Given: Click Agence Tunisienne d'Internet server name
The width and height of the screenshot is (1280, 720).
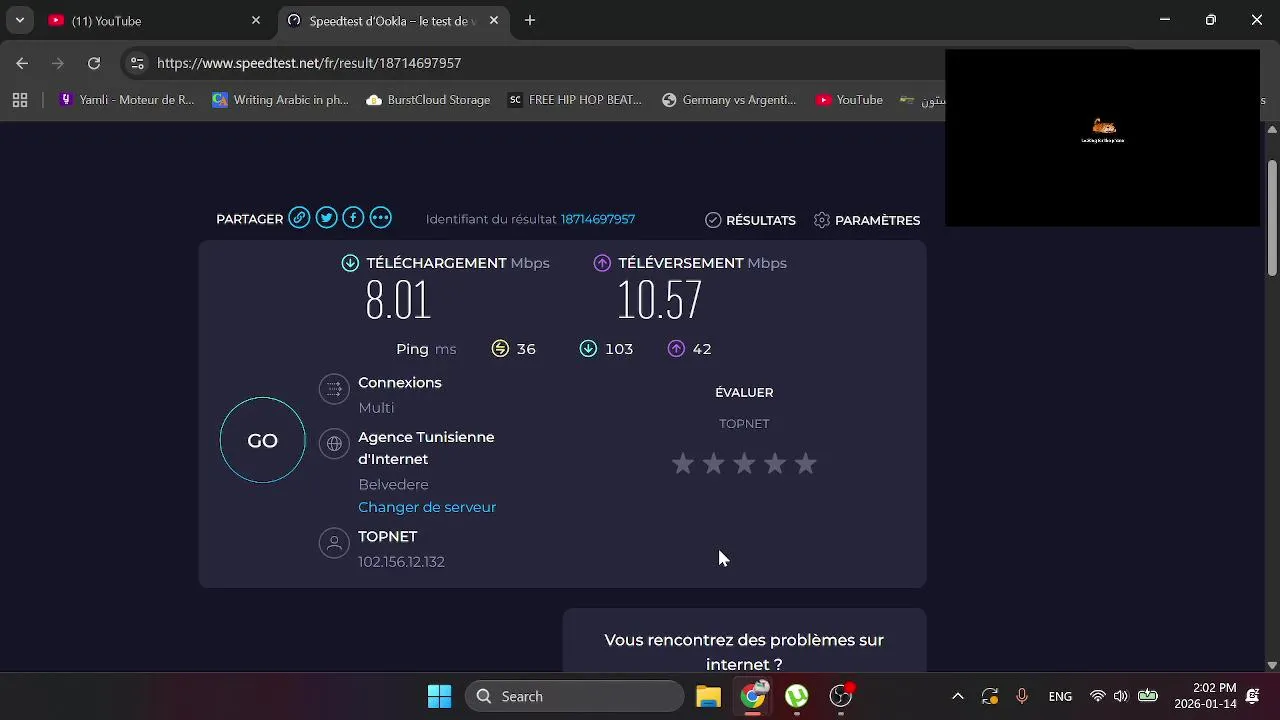Looking at the screenshot, I should coord(426,448).
